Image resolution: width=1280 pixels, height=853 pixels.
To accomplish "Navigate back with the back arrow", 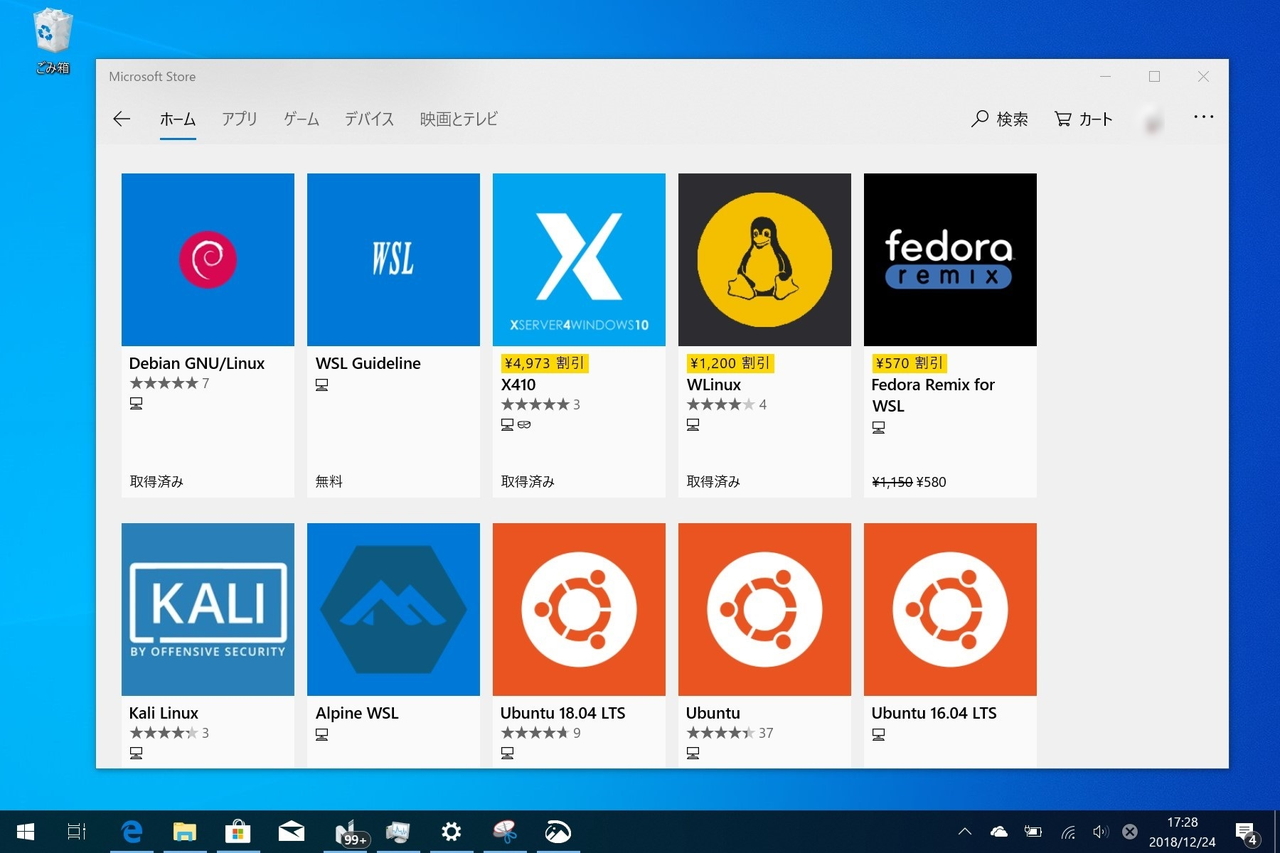I will click(121, 118).
